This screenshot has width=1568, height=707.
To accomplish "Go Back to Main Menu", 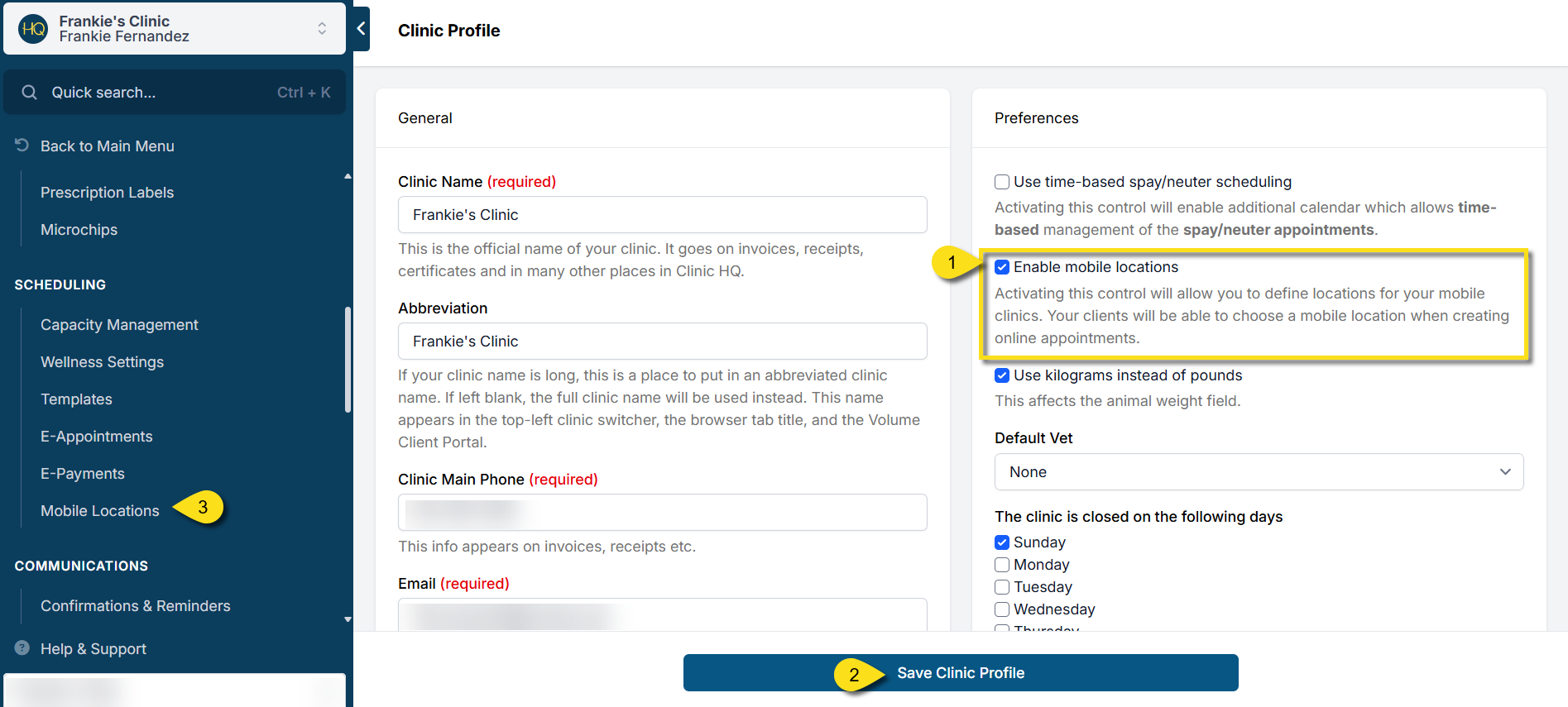I will pyautogui.click(x=107, y=146).
